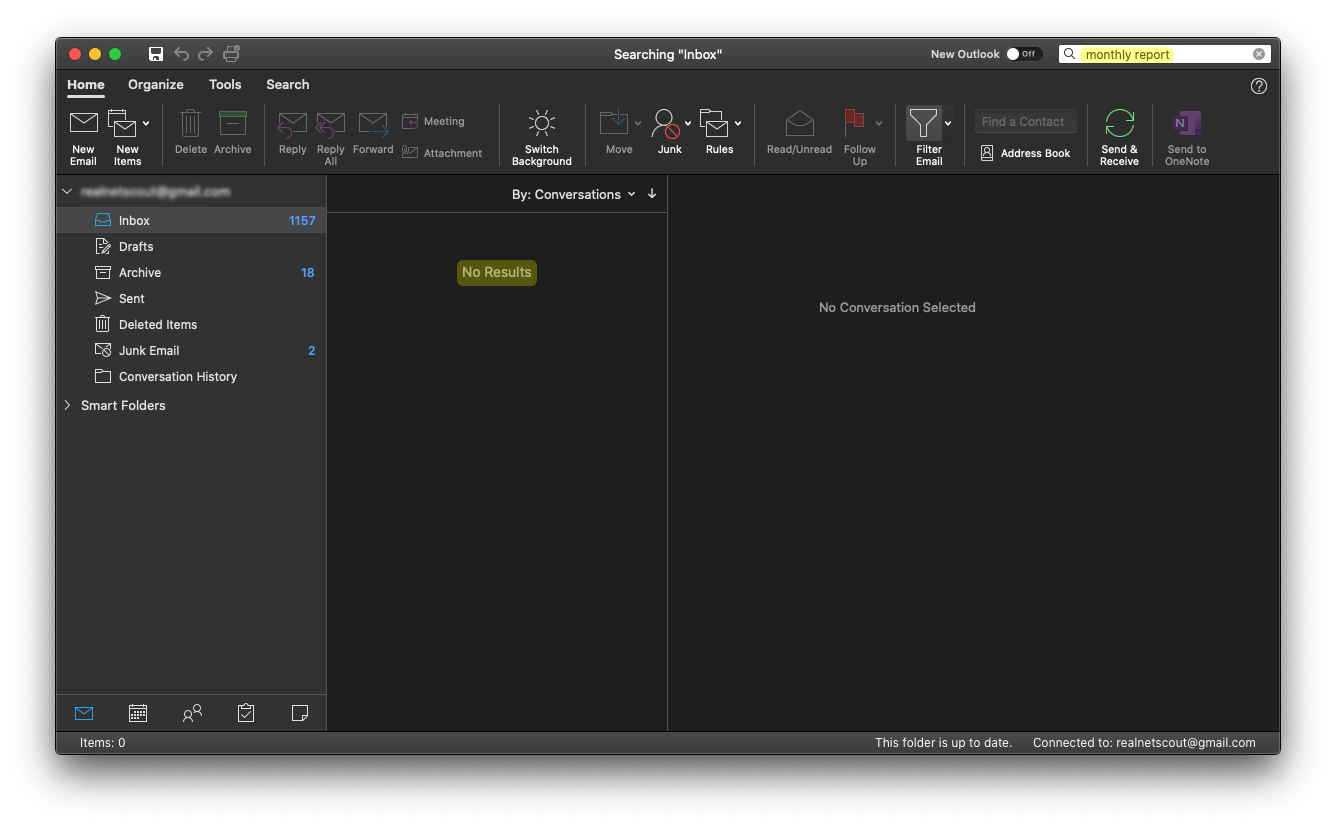
Task: Select the Sent folder
Action: click(191, 298)
